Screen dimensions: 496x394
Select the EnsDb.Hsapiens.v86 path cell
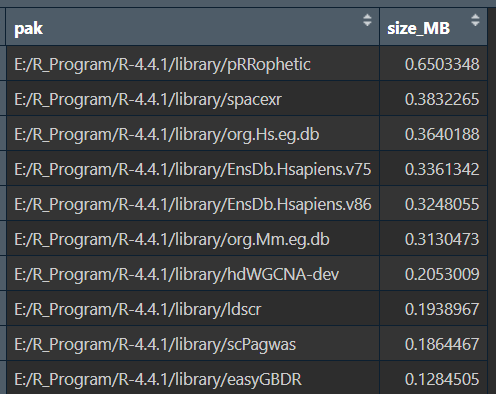coord(192,204)
